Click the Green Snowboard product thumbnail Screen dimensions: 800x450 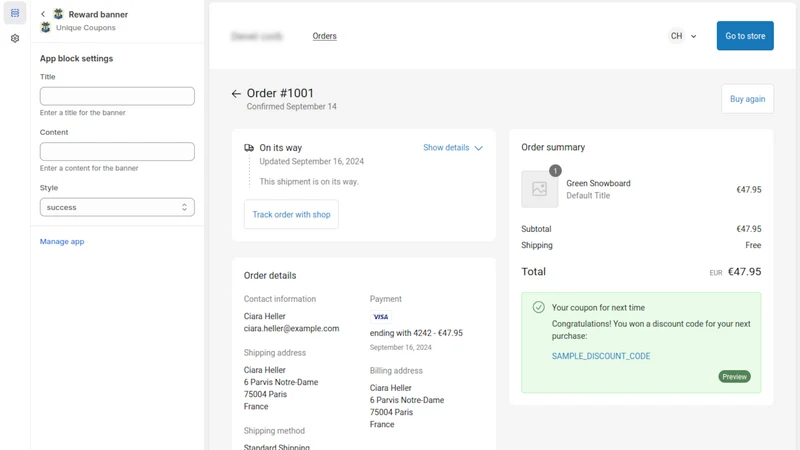[539, 189]
